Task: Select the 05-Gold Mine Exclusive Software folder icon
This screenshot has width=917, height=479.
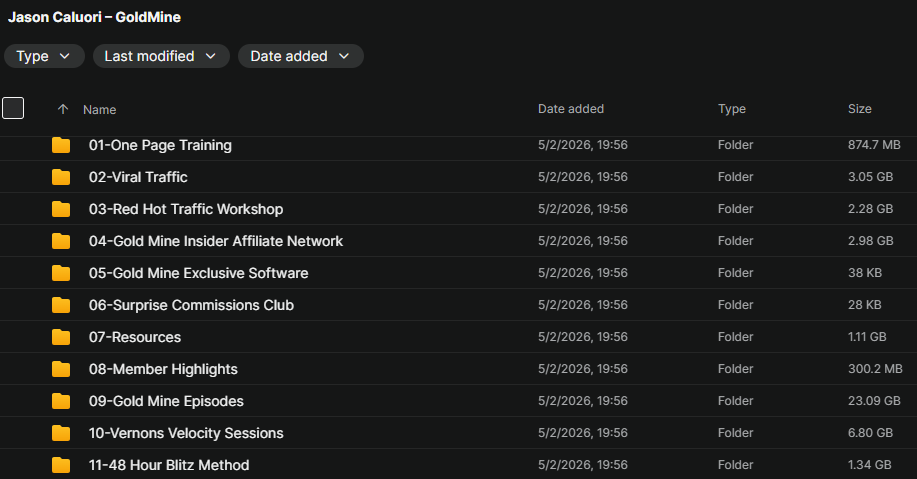Action: point(61,273)
